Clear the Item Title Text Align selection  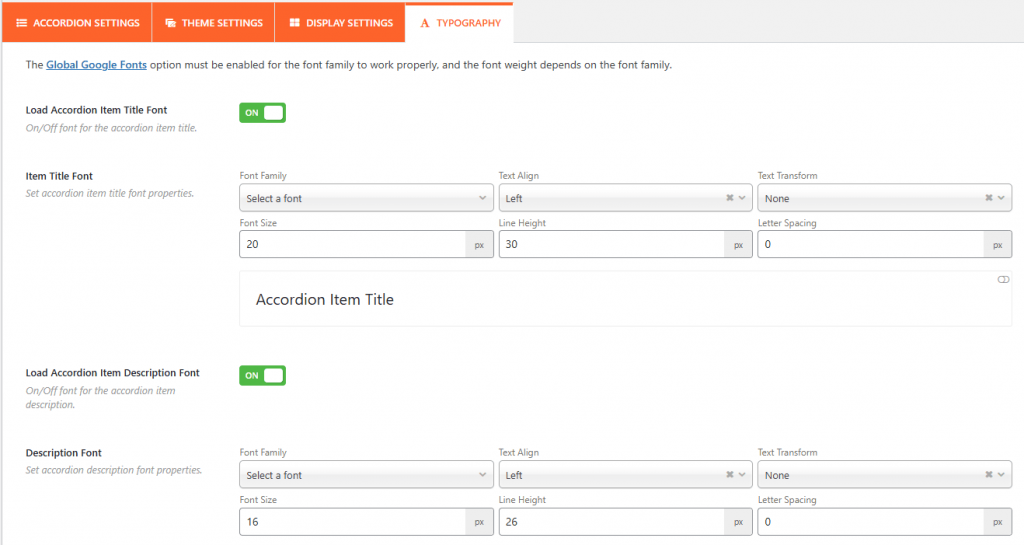(729, 198)
